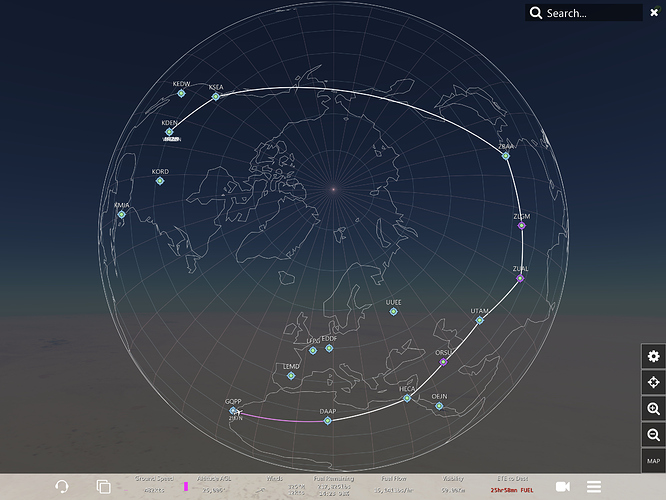Close the map with the X button
Screen dimensions: 666x500
coord(654,13)
